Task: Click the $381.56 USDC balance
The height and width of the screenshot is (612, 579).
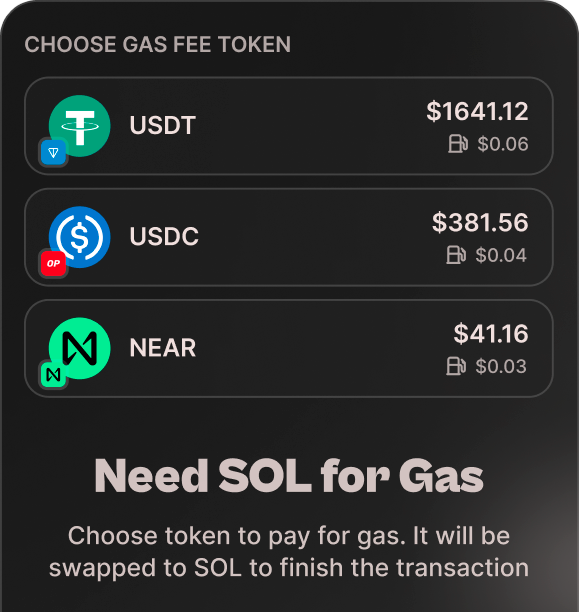Action: pyautogui.click(x=480, y=222)
